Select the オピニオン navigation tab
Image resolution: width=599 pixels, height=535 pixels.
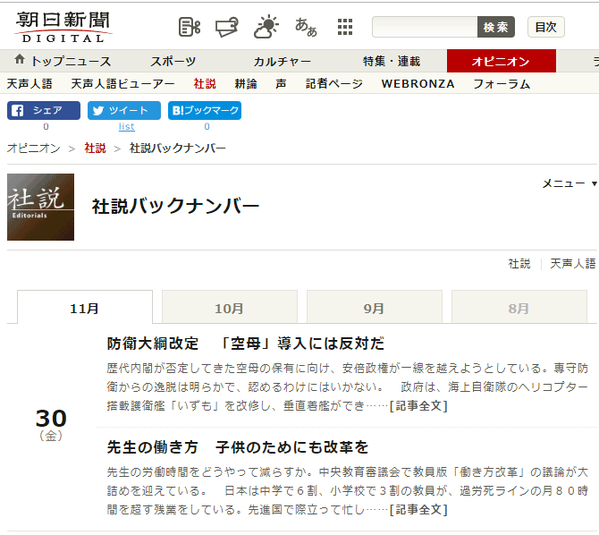point(501,61)
